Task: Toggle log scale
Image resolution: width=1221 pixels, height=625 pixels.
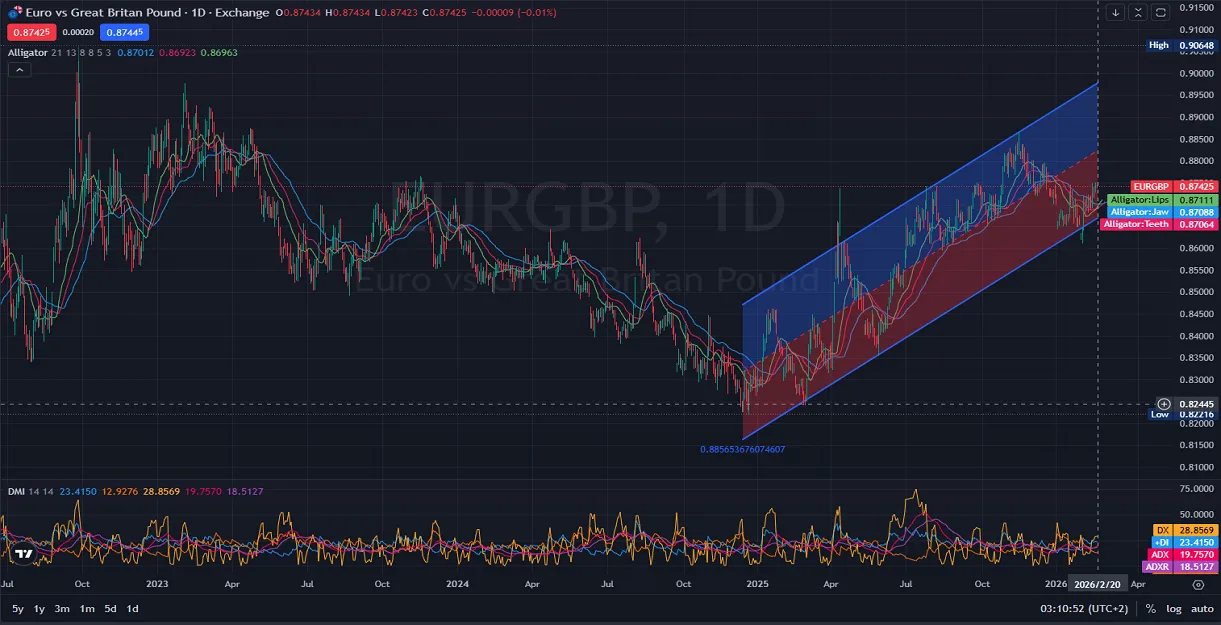Action: coord(1173,608)
